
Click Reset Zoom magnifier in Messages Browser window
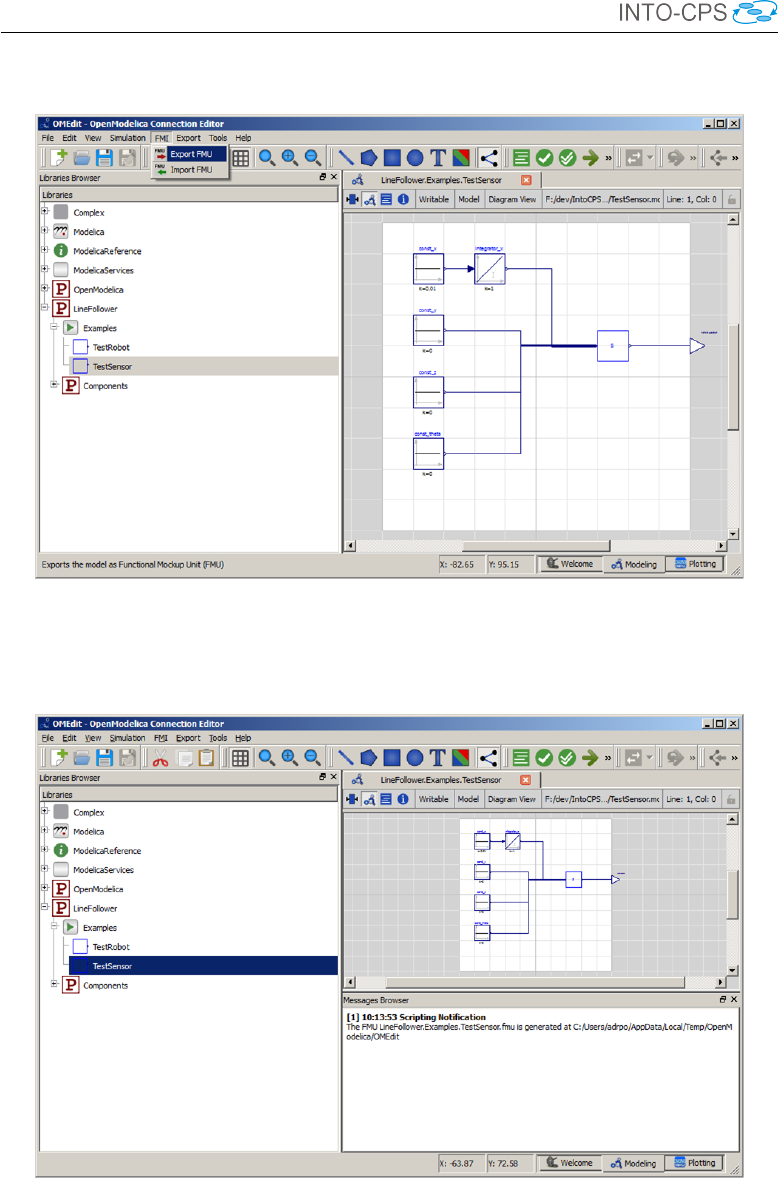tap(267, 758)
